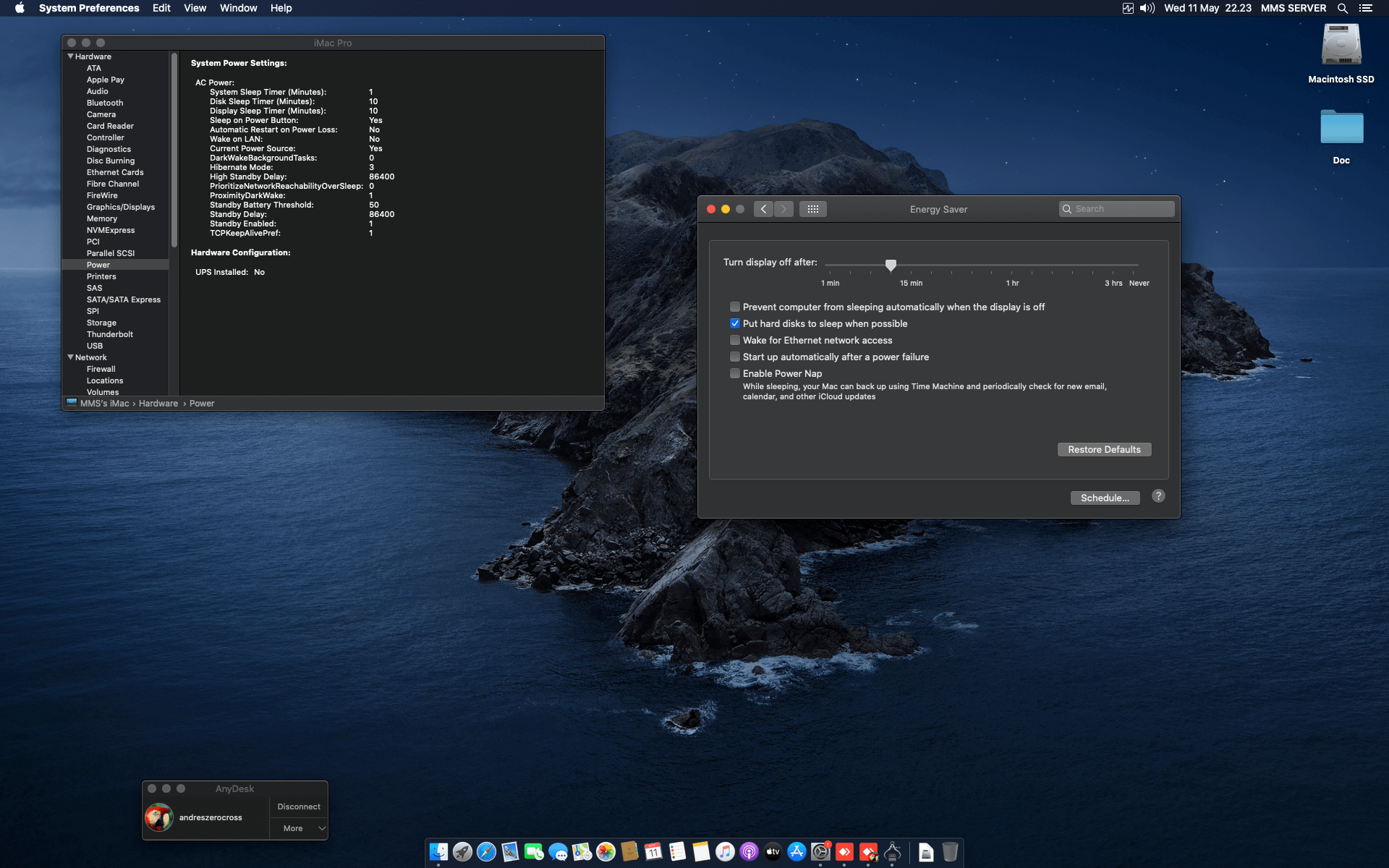This screenshot has height=868, width=1389.
Task: Enable Power Nap
Action: pyautogui.click(x=735, y=373)
